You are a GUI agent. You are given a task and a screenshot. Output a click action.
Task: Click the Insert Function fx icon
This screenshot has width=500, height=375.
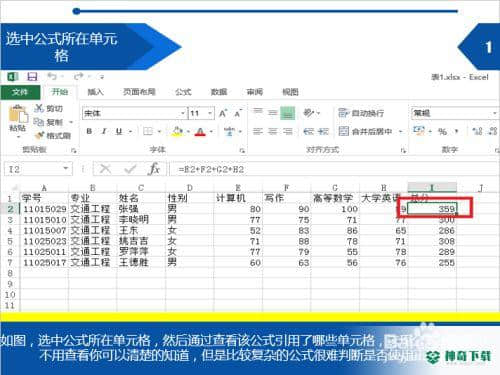click(154, 169)
